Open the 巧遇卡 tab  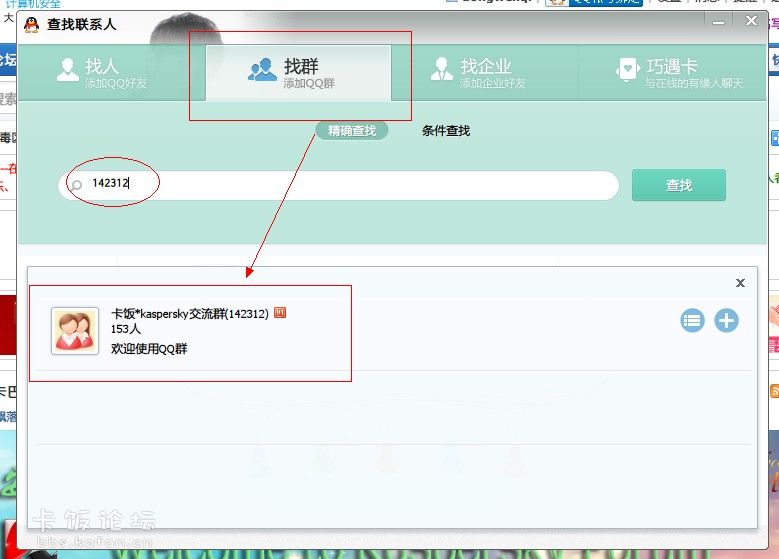coord(672,73)
